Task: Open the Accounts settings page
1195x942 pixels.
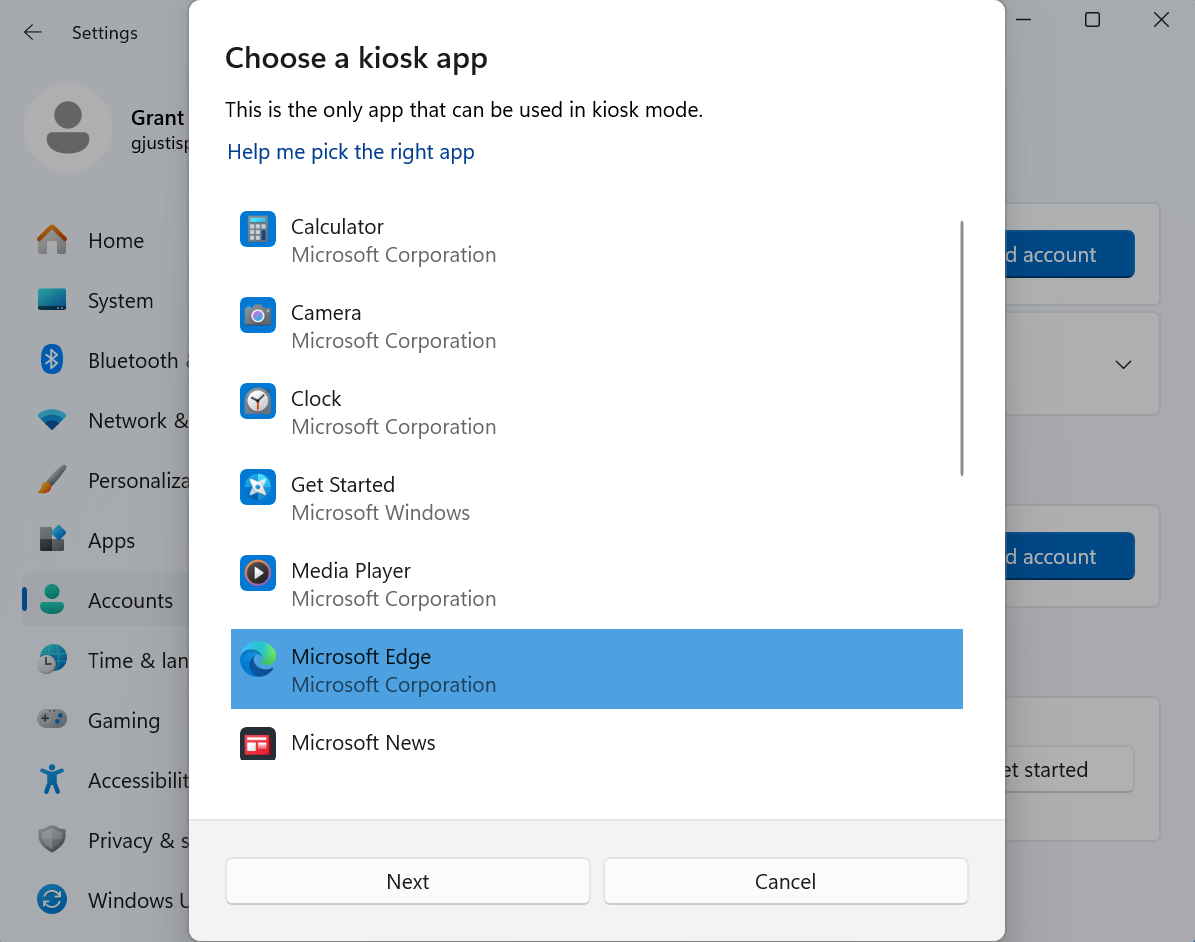Action: tap(107, 600)
